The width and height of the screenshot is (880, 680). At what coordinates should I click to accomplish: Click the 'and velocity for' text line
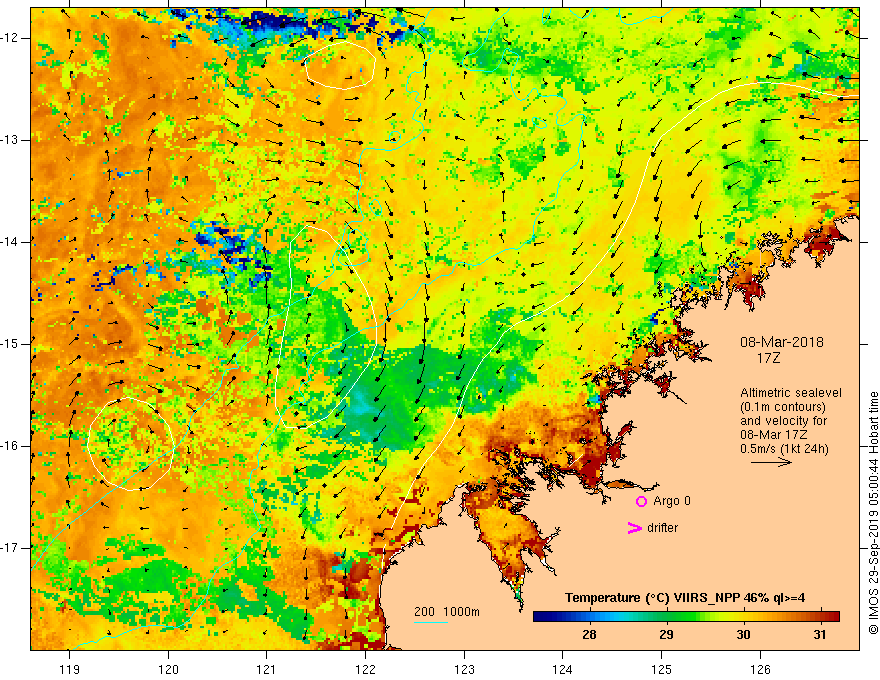pos(783,421)
